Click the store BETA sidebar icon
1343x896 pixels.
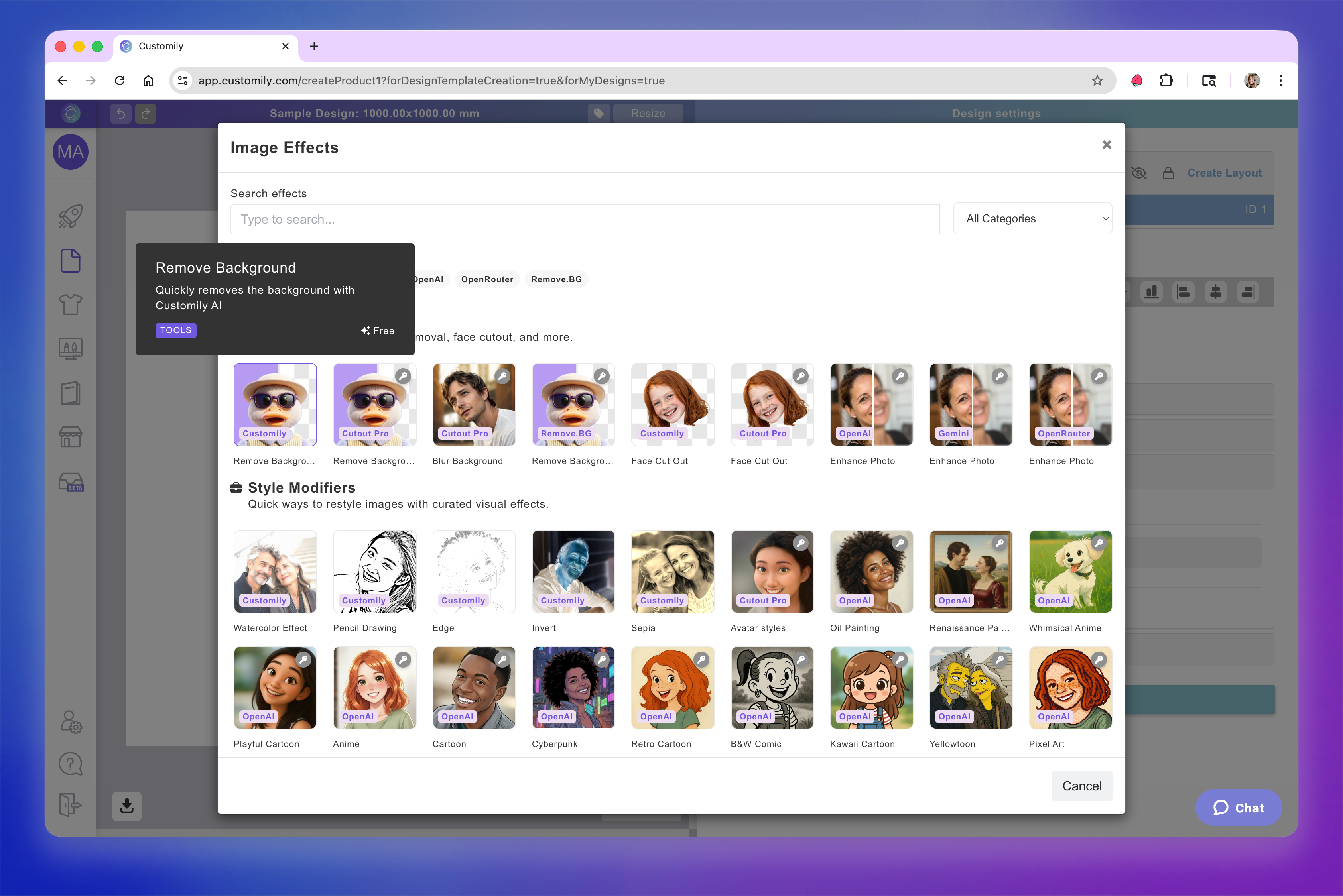point(71,482)
